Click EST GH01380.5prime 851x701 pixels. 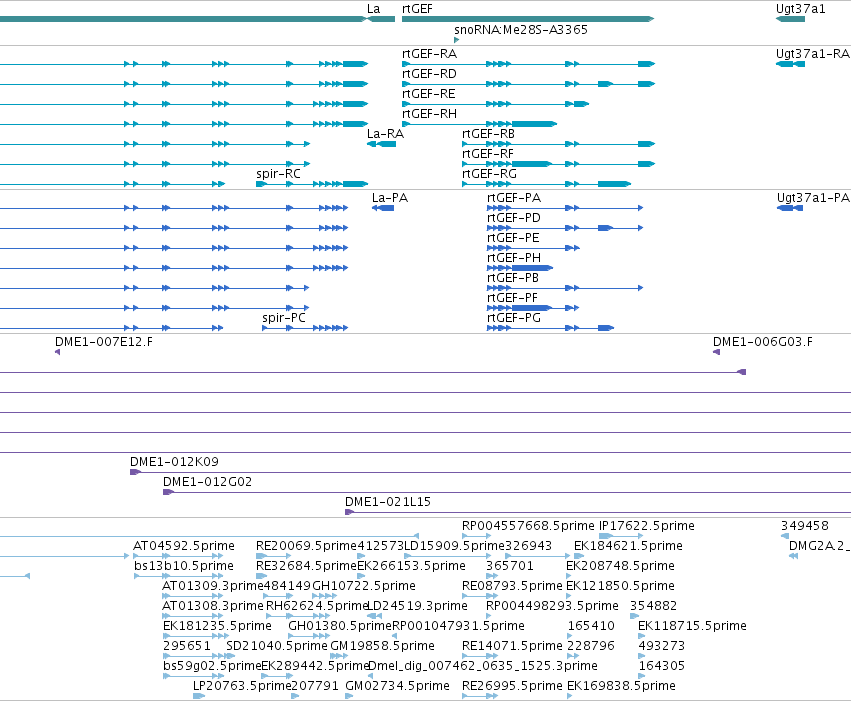tap(340, 626)
